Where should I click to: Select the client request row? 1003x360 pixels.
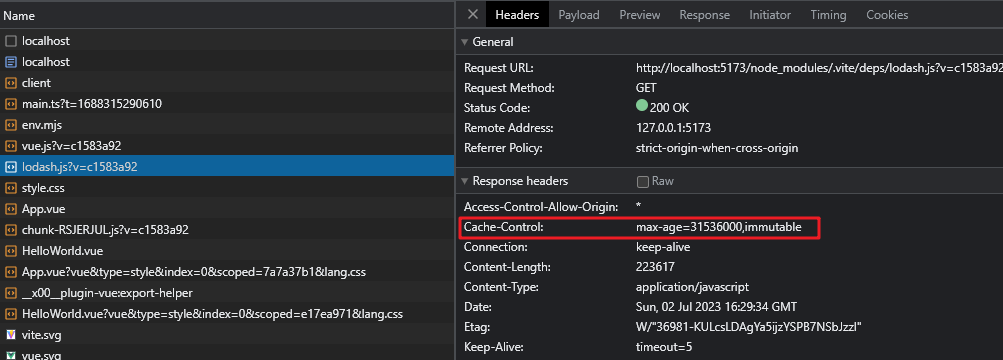click(227, 83)
